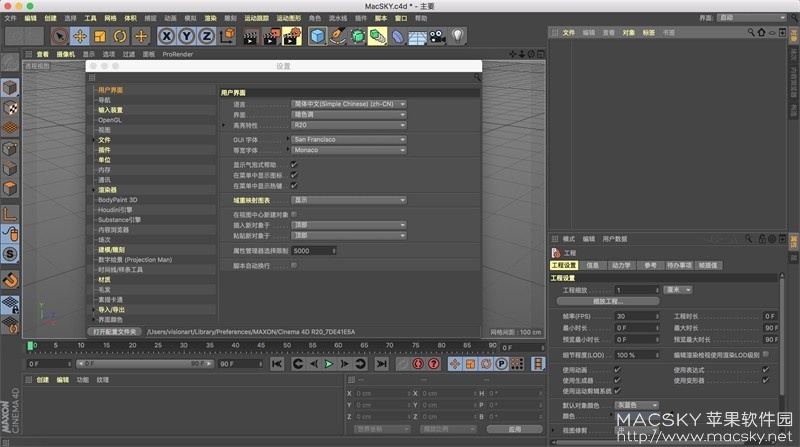
Task: Add a light object via bulb icon
Action: pos(458,36)
